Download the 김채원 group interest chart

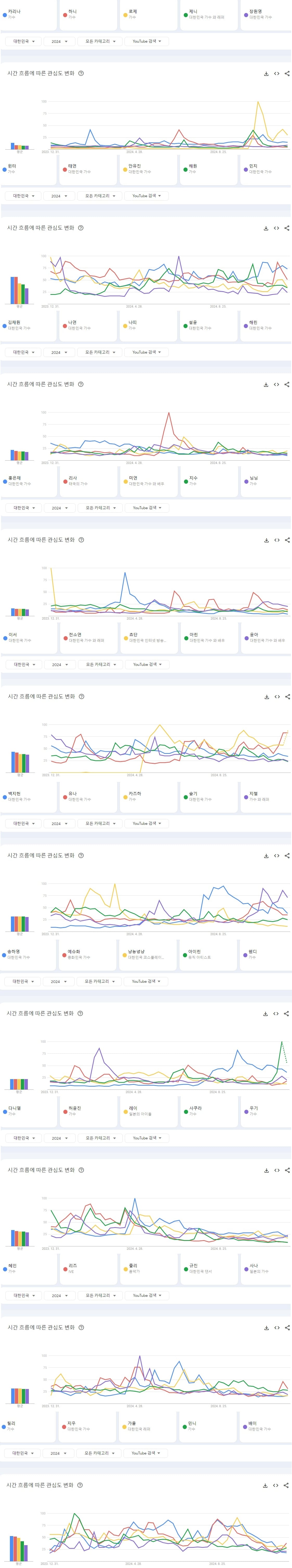point(266,385)
